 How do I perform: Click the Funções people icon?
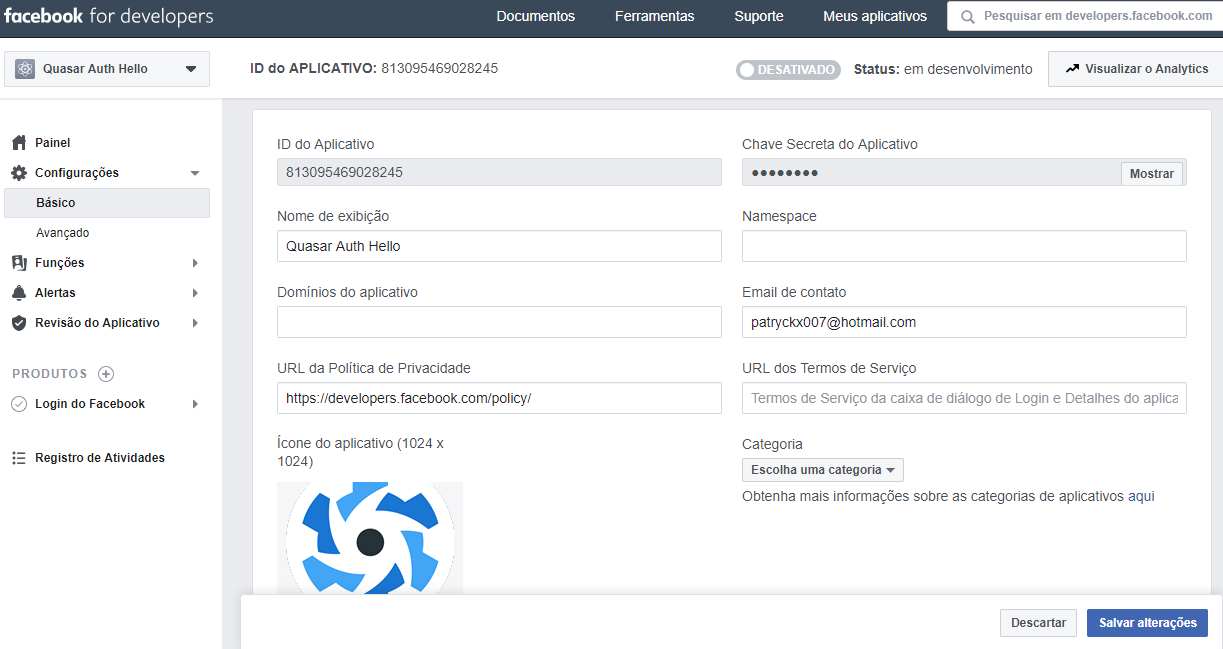click(18, 263)
